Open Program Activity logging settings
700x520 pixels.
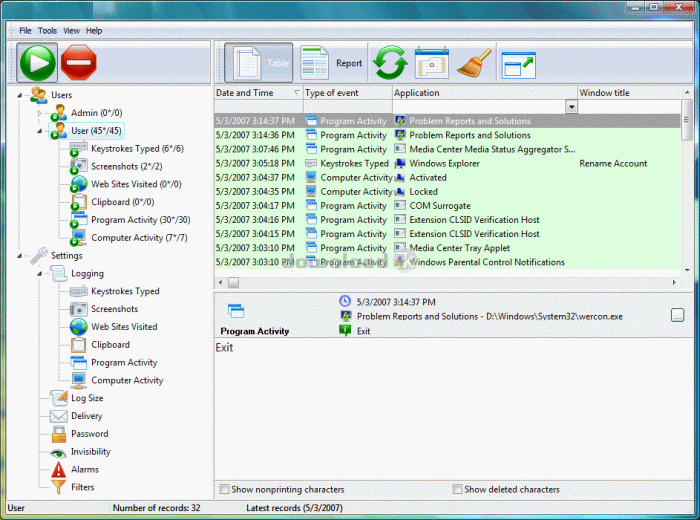click(124, 362)
